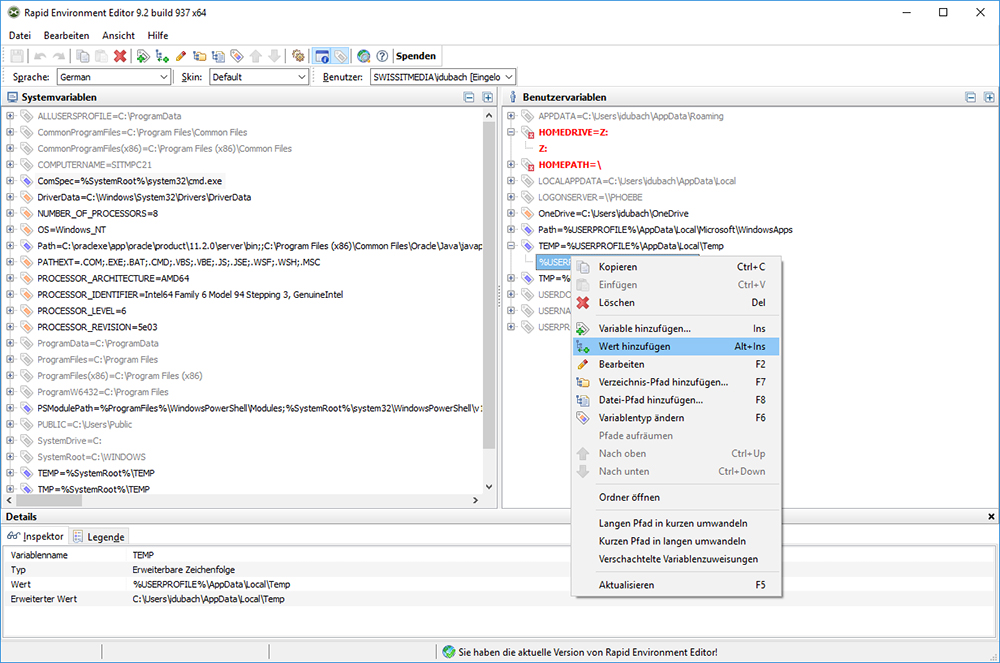Click Add Value toolbar icon

pos(162,56)
